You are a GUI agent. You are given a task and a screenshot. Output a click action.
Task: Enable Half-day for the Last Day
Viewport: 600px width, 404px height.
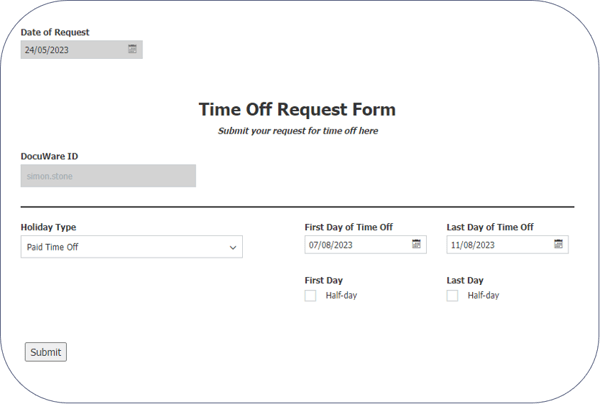[x=453, y=295]
